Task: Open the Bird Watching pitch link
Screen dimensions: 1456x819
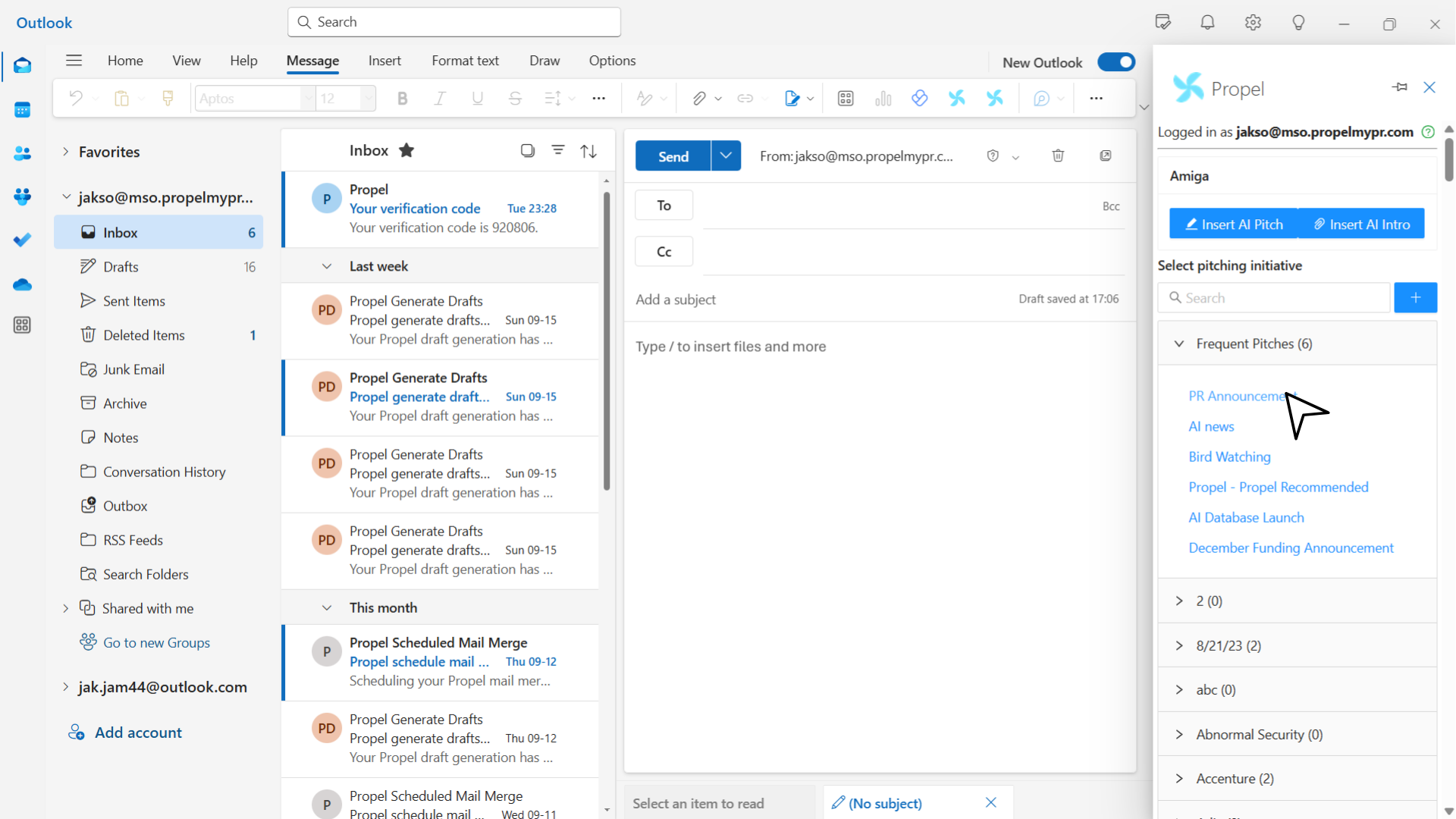Action: click(1229, 457)
